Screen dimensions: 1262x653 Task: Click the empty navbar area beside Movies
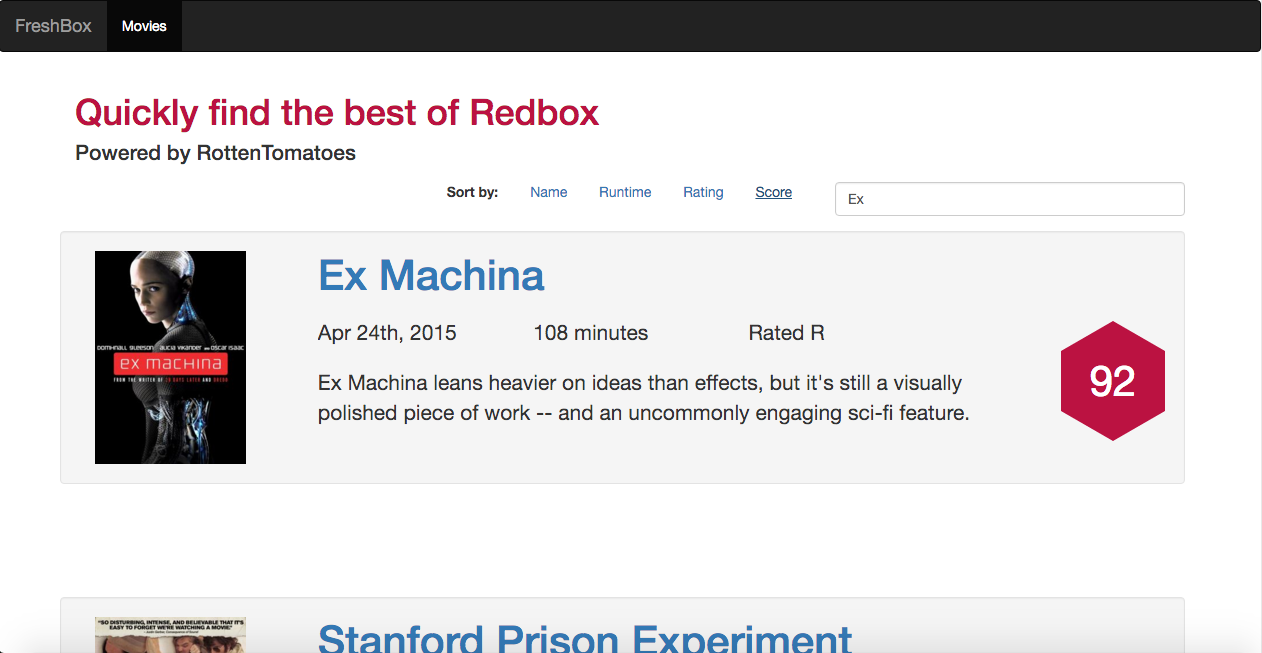(x=700, y=26)
